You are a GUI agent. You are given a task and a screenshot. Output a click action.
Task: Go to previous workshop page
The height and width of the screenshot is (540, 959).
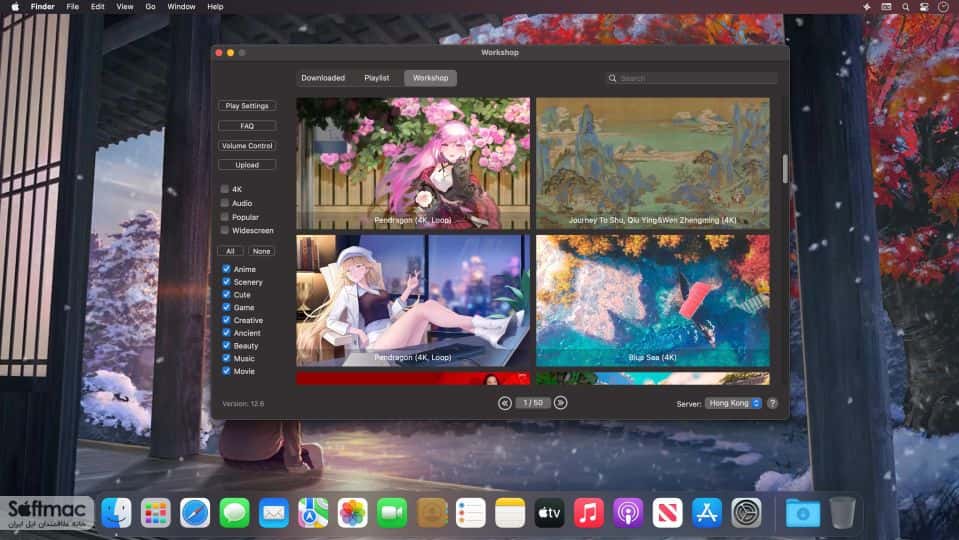pos(505,403)
